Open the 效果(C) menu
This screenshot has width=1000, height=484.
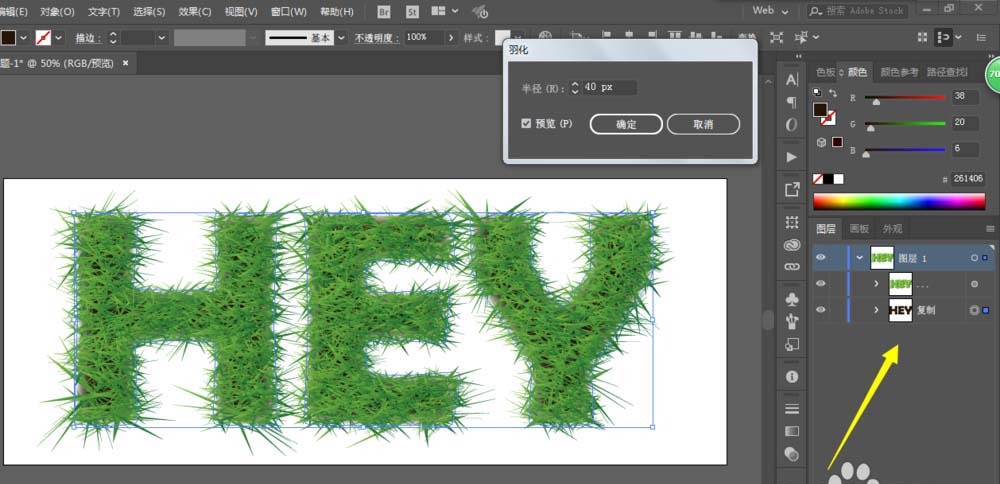click(195, 11)
